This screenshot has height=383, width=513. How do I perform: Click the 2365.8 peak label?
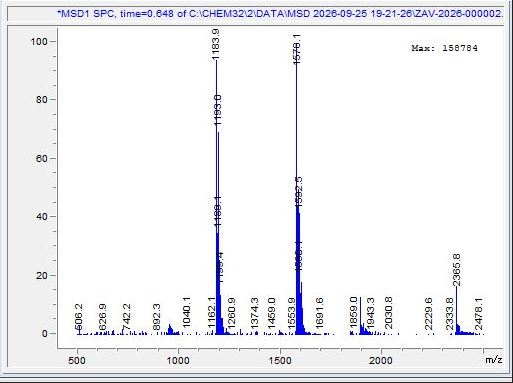tap(457, 270)
